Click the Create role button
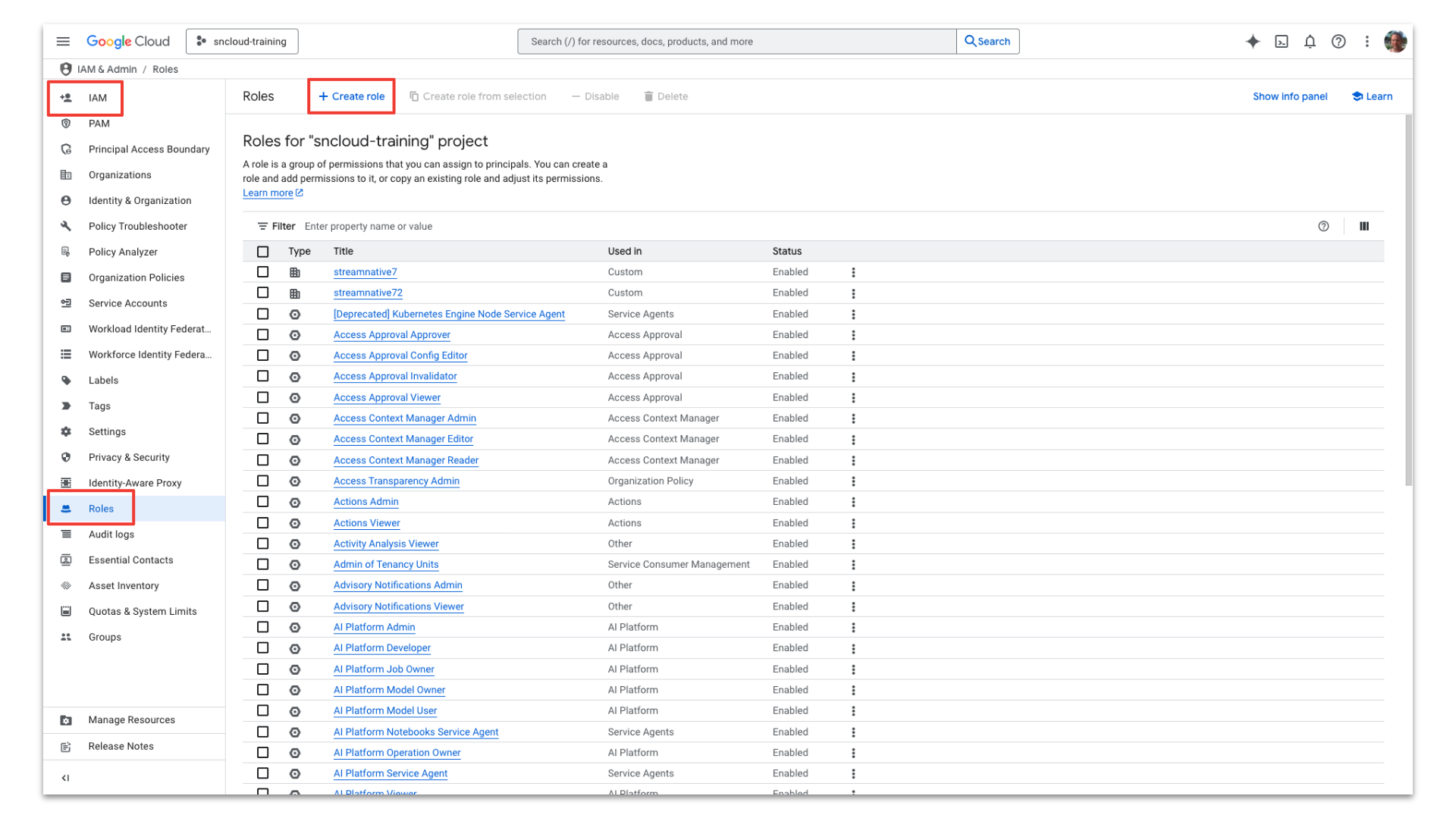The width and height of the screenshot is (1456, 818). pos(351,96)
